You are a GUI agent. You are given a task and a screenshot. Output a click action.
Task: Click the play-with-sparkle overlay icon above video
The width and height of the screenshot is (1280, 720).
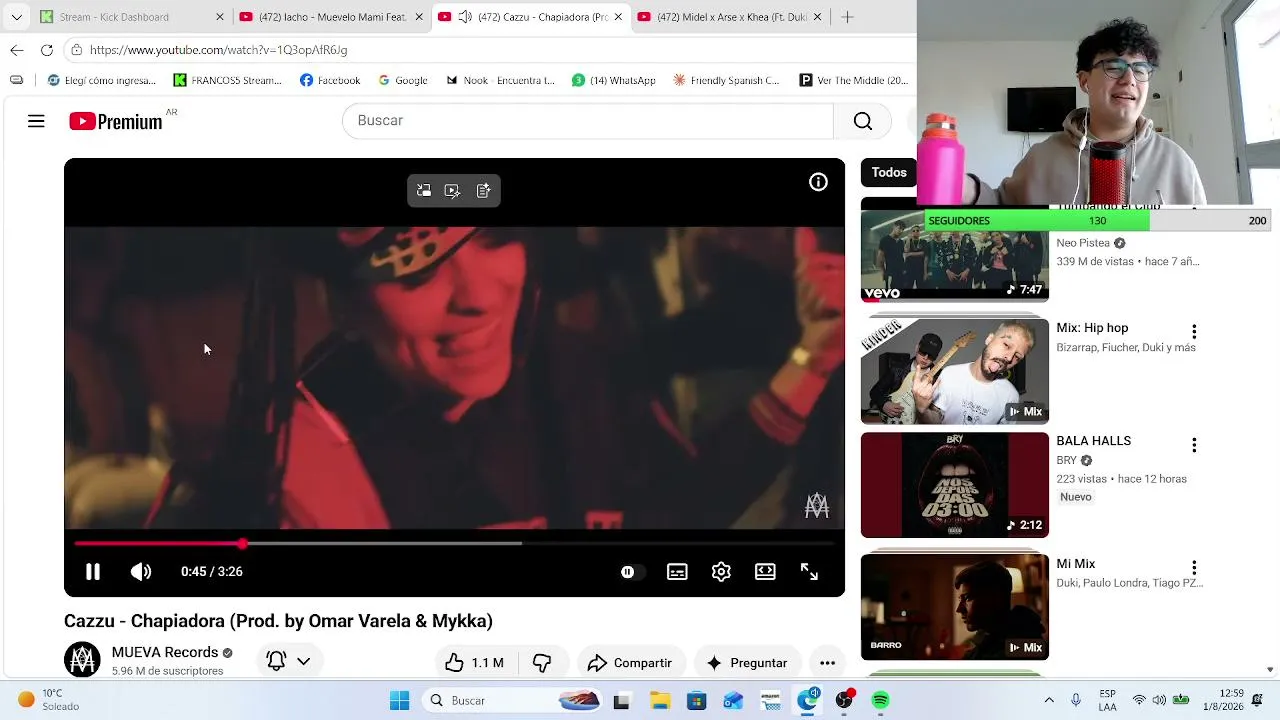[453, 191]
